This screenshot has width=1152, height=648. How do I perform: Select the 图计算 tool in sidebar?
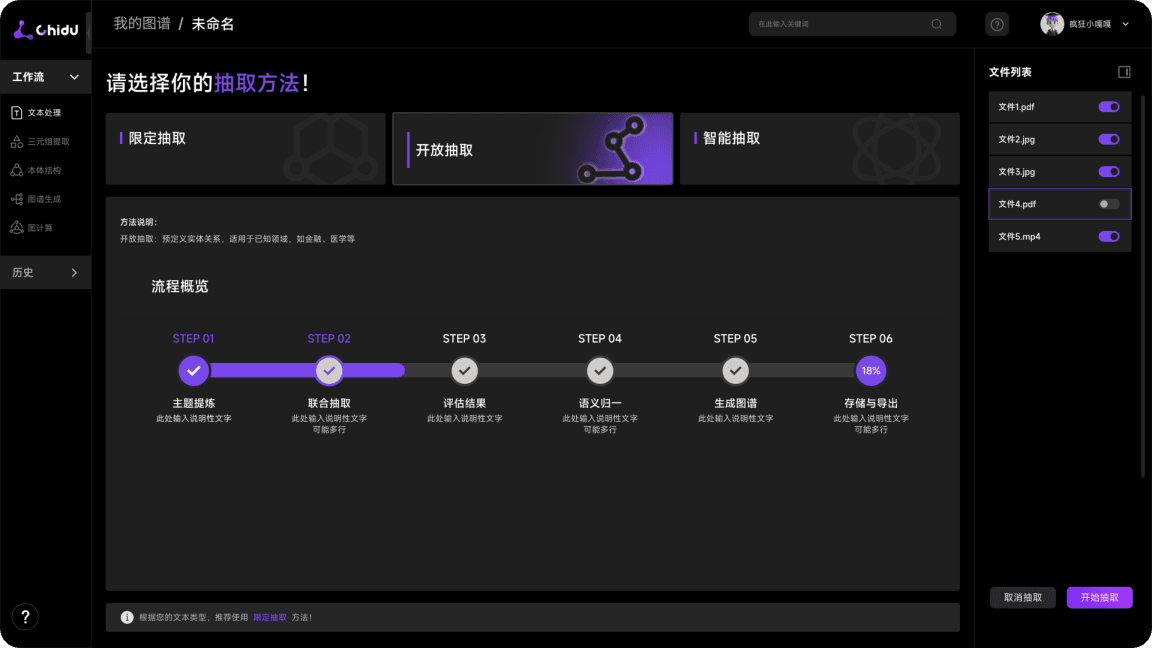pyautogui.click(x=45, y=227)
